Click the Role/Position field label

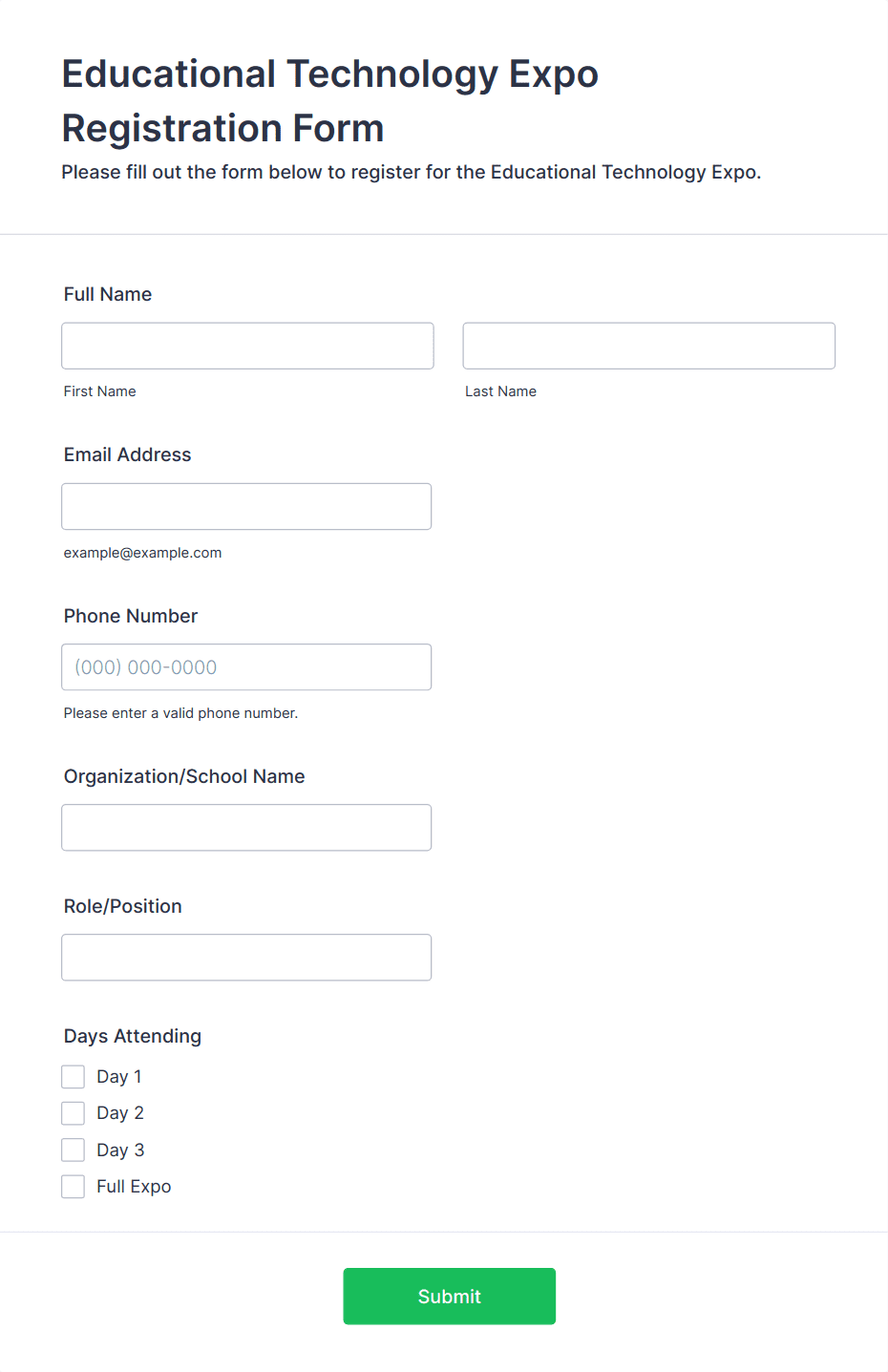click(x=123, y=906)
